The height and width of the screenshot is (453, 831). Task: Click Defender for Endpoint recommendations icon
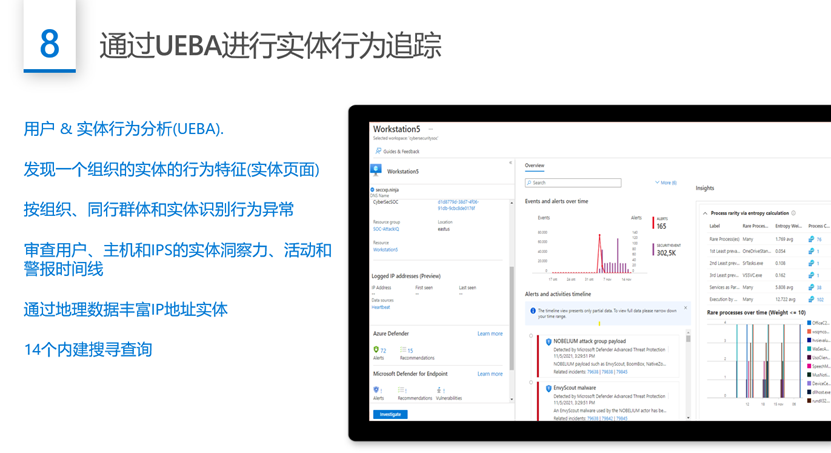401,390
